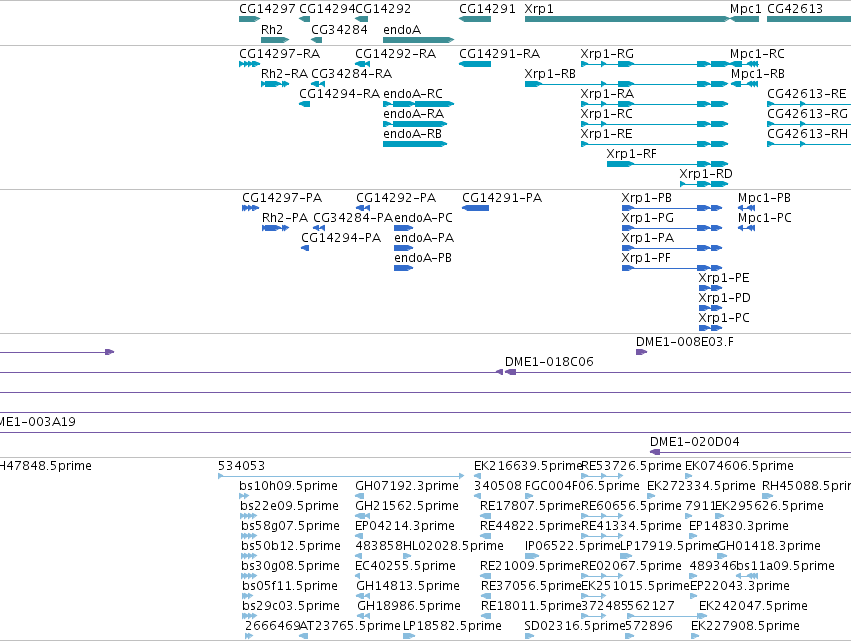Click the GH18986.5prime label

point(409,606)
